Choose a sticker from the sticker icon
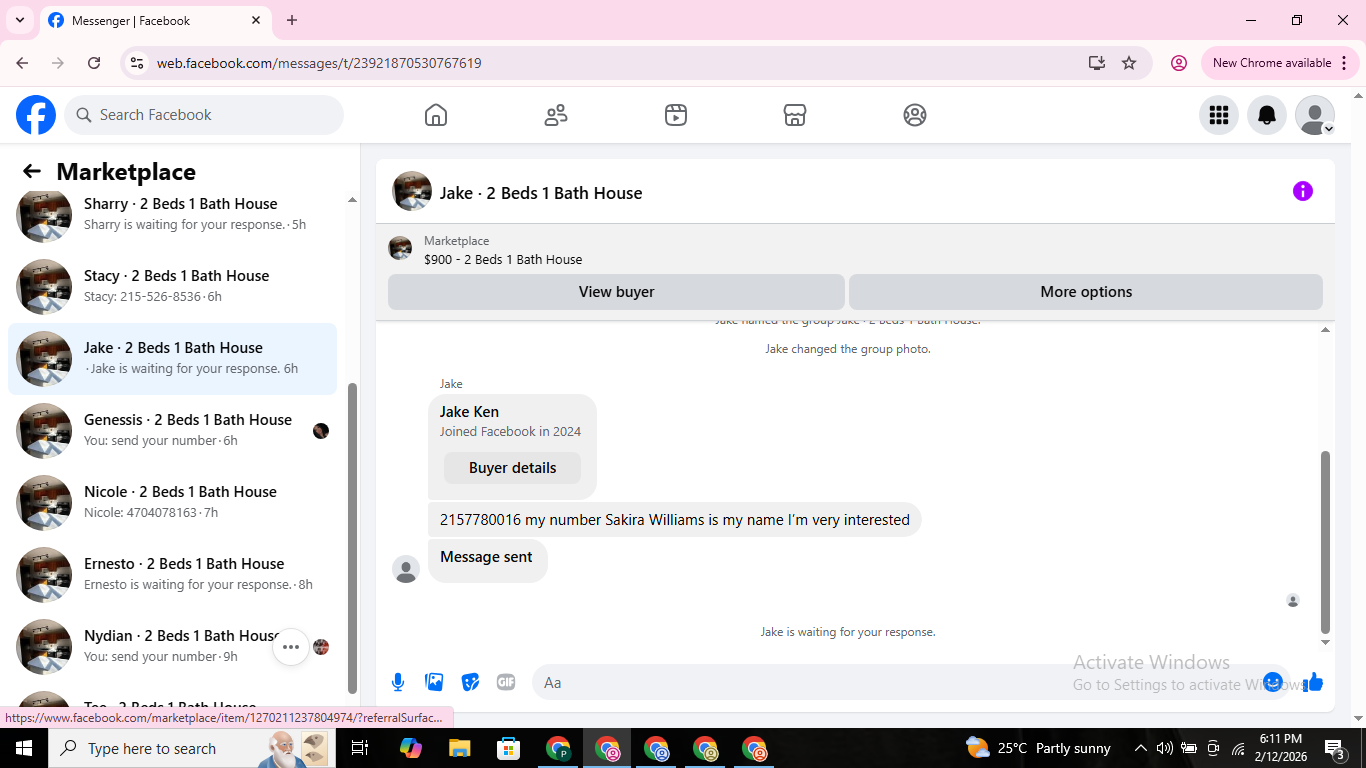 point(470,682)
